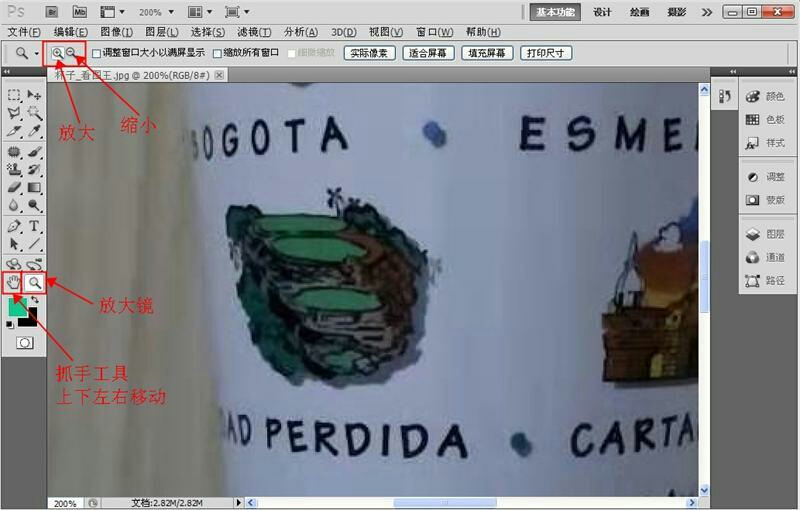Click the 填充屏幕 button
The image size is (800, 510).
(x=487, y=53)
